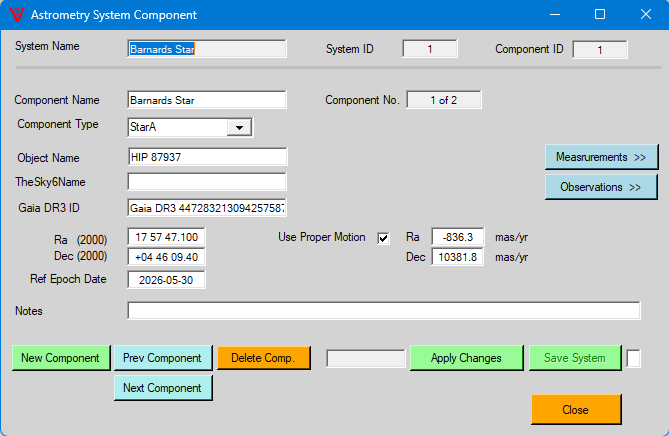Screen dimensions: 669x436
Task: Open the Measurements >> panel
Action: click(x=601, y=157)
